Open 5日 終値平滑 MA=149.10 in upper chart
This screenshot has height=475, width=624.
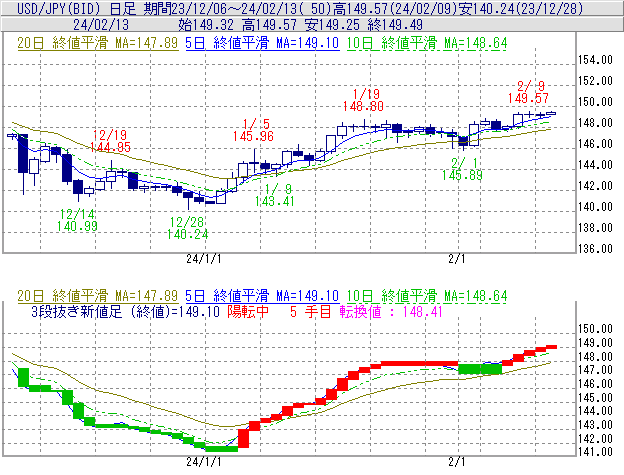pos(262,43)
